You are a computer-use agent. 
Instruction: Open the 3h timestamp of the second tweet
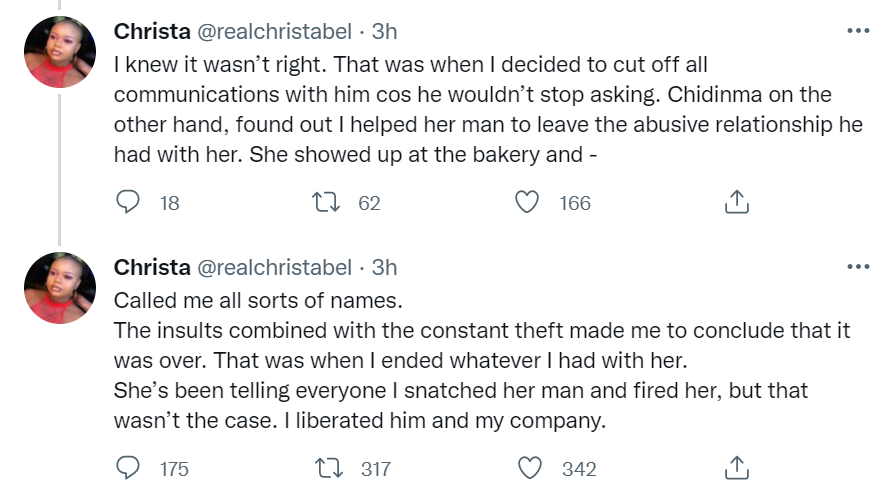coord(385,267)
